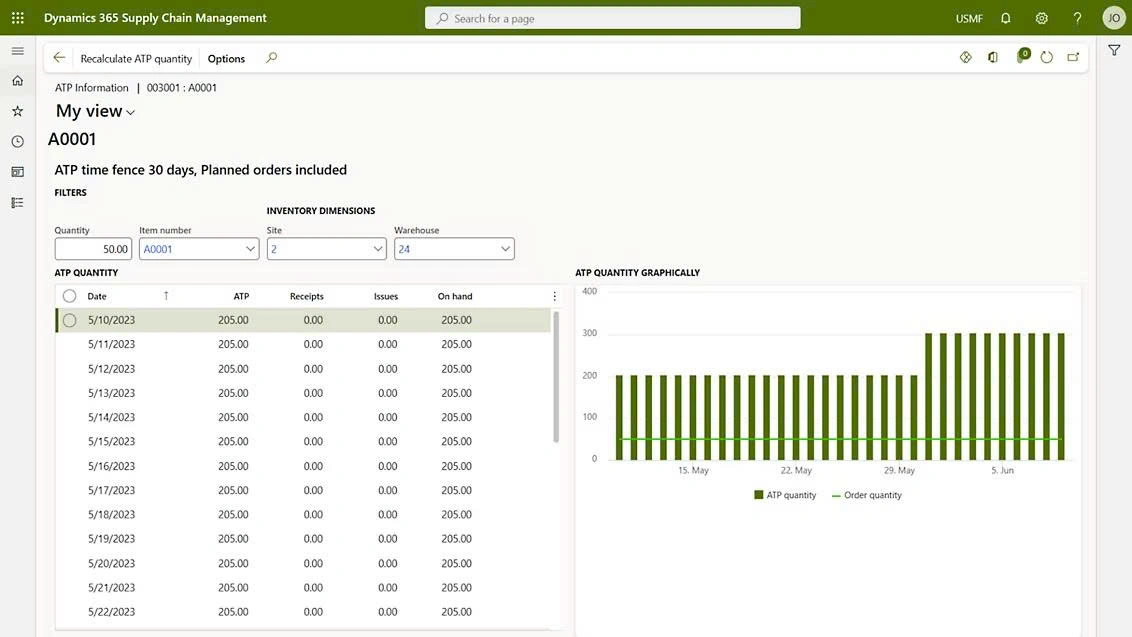The image size is (1132, 637).
Task: Click Recalculate ATP quantity button
Action: pos(136,58)
